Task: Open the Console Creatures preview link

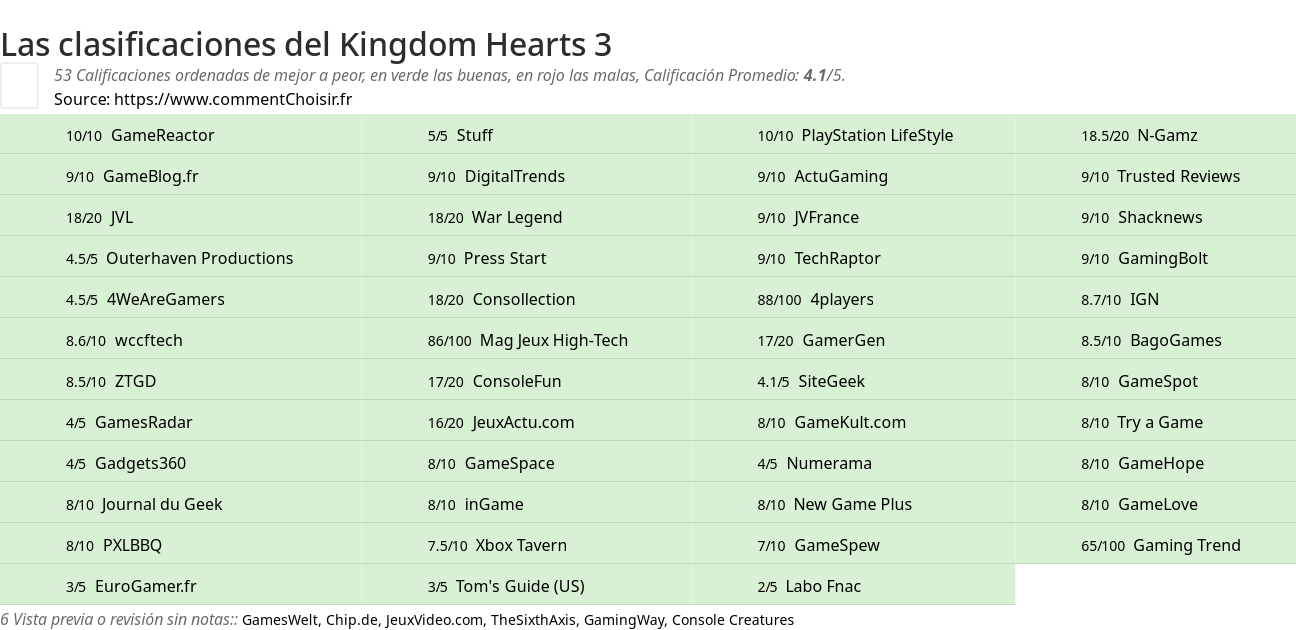Action: tap(733, 620)
